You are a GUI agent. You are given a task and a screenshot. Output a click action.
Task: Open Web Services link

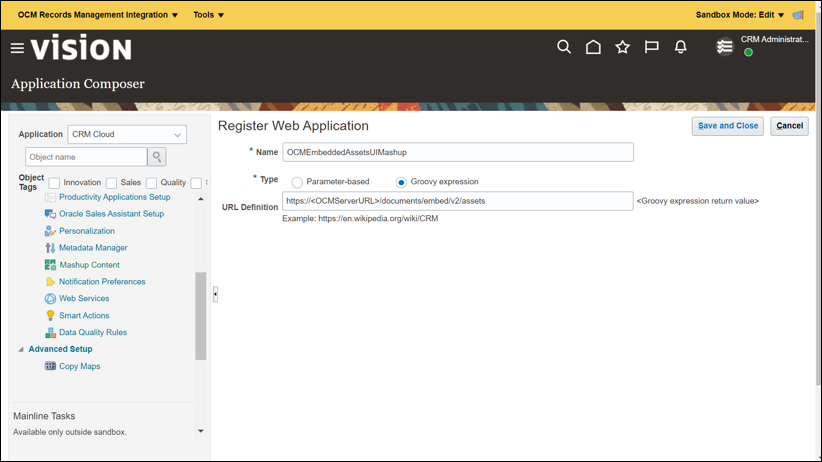point(84,298)
